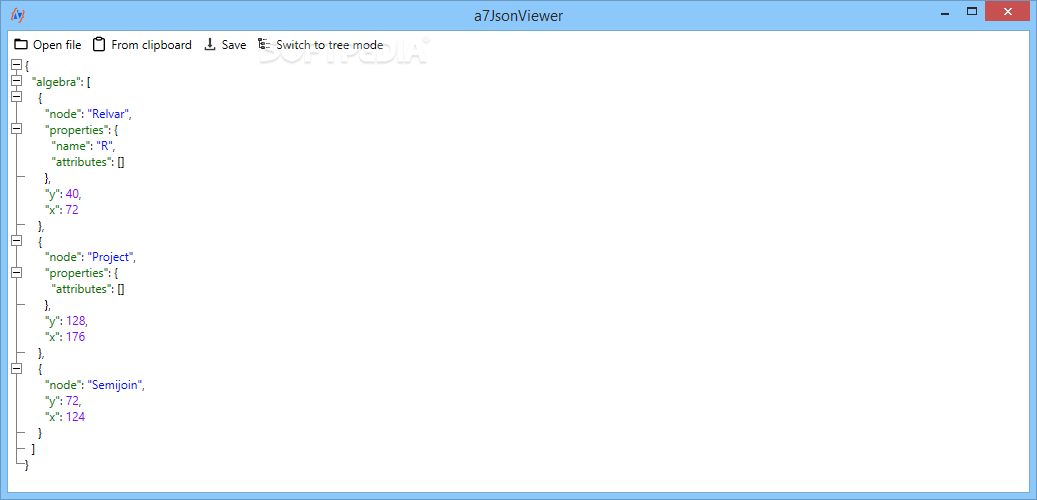
Task: Click the x value 124
Action: [x=75, y=417]
